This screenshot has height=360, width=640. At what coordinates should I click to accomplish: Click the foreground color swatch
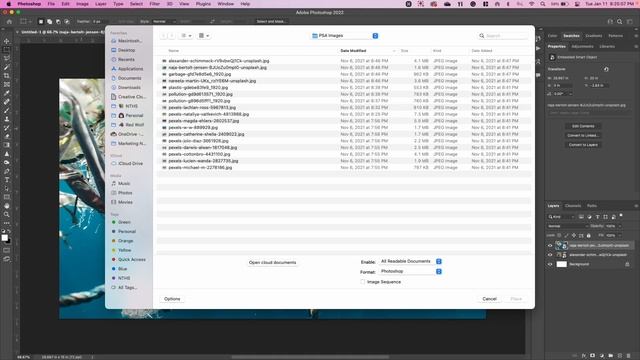click(x=4, y=238)
